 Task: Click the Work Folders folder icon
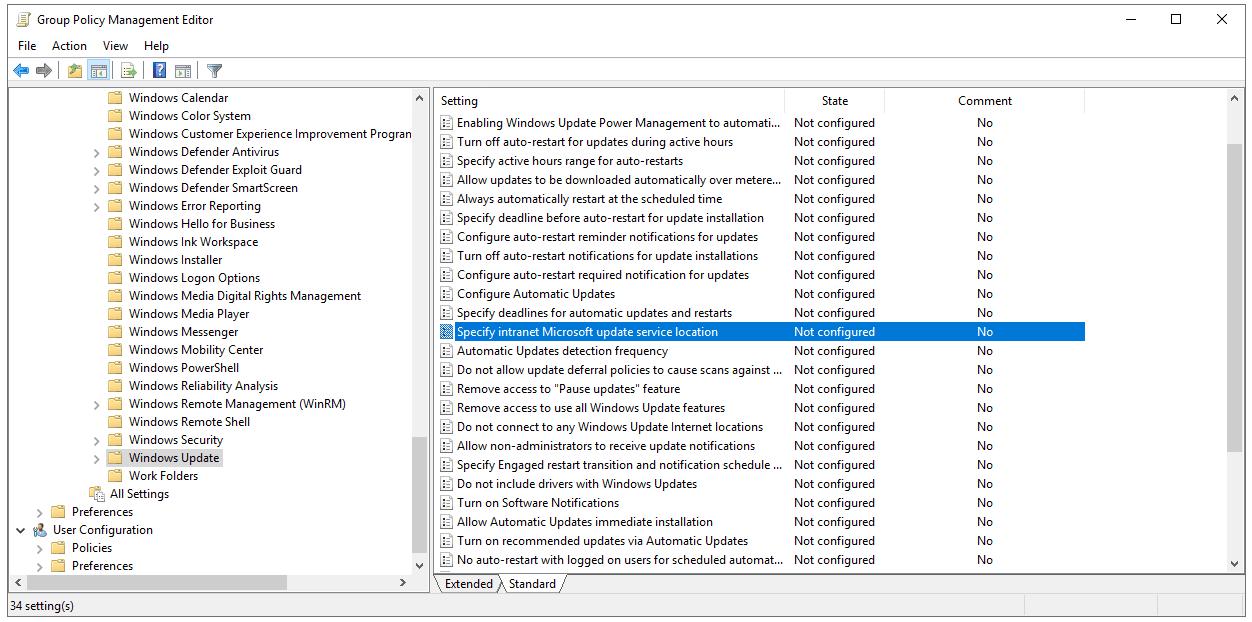pos(115,476)
